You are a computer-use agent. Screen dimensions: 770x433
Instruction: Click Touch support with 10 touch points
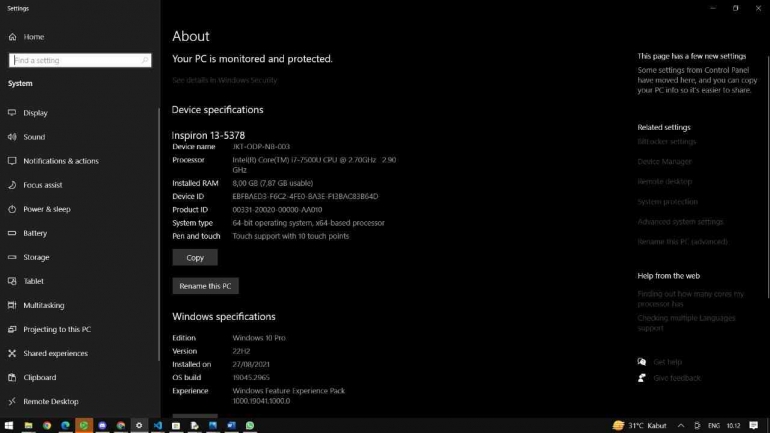point(291,236)
